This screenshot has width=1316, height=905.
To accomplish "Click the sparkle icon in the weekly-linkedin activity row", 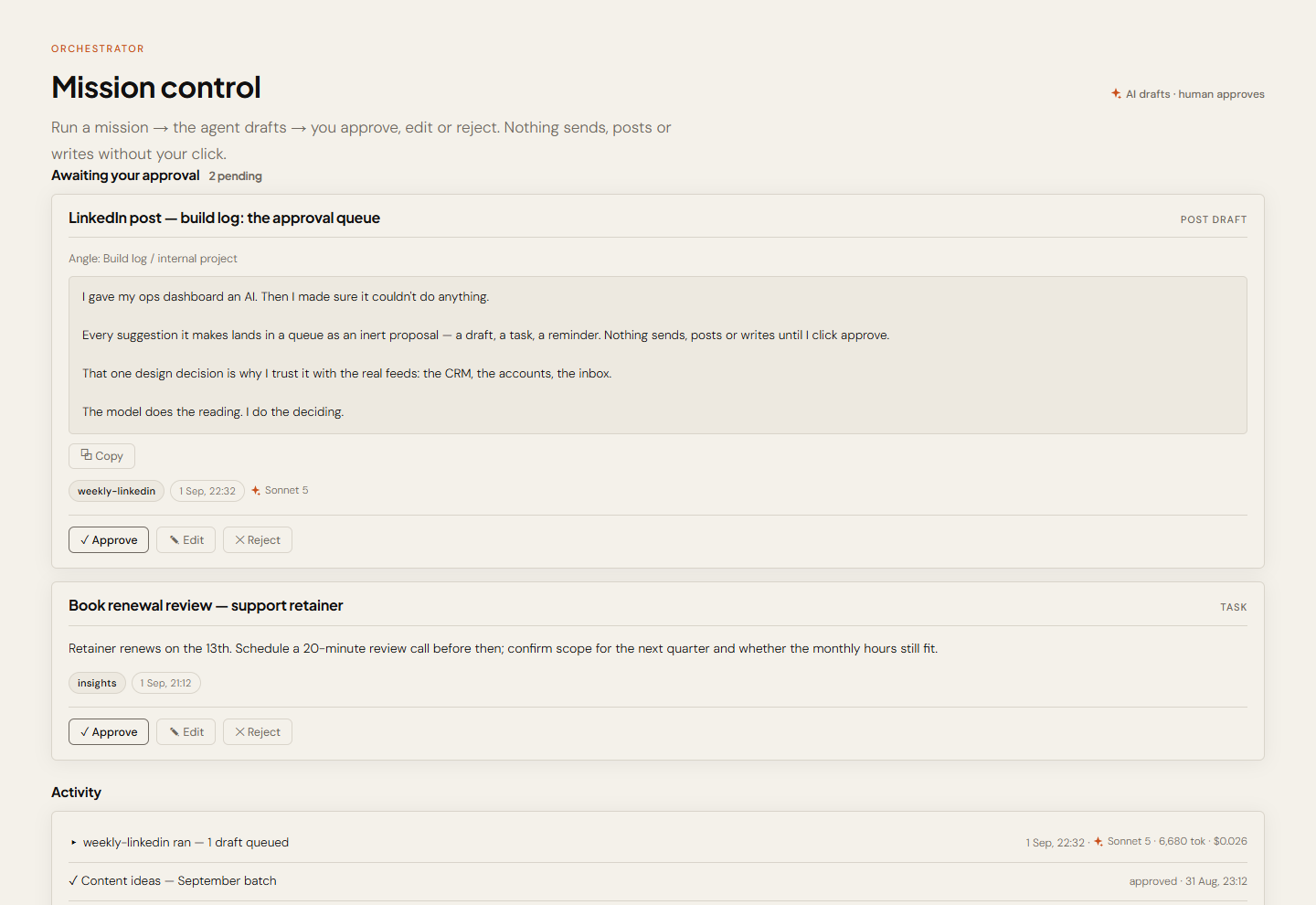I will coord(1098,842).
